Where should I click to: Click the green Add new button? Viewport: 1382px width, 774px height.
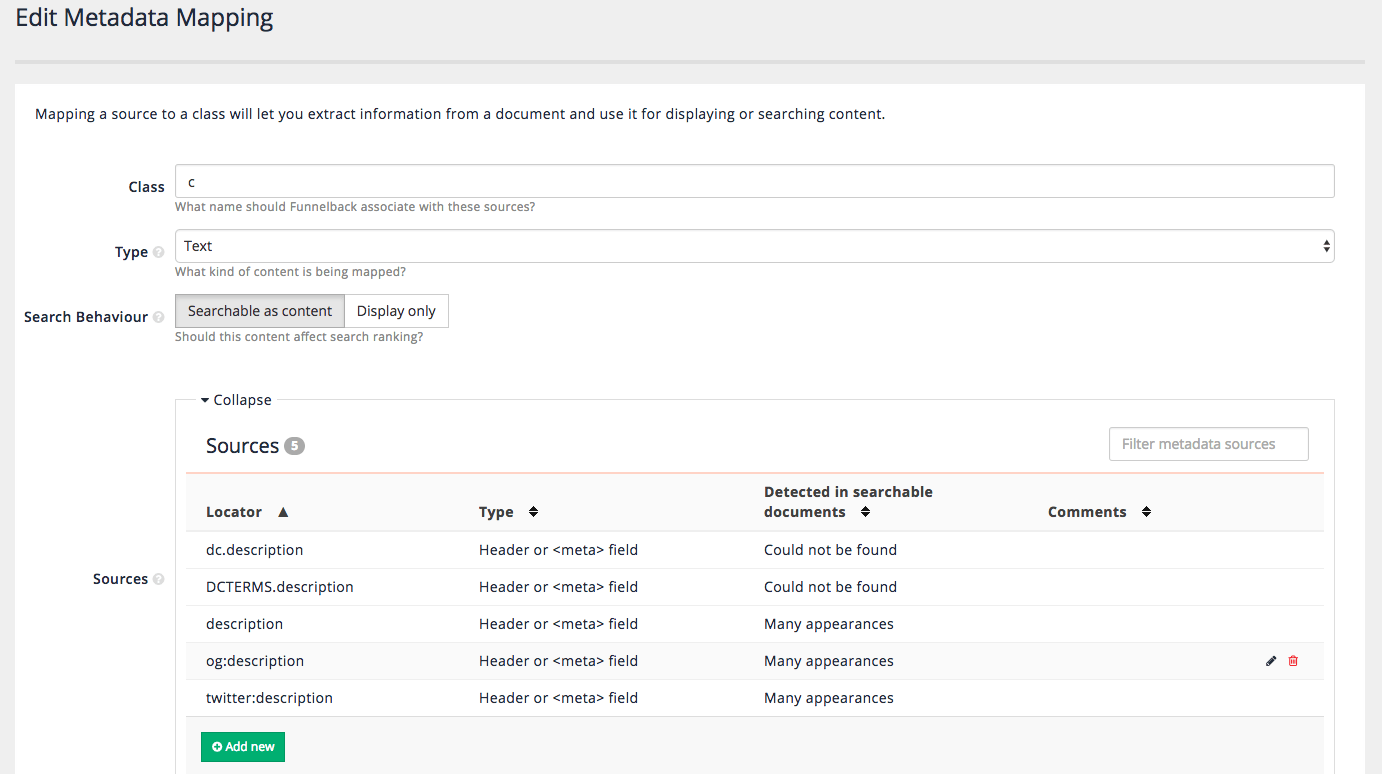[x=242, y=746]
